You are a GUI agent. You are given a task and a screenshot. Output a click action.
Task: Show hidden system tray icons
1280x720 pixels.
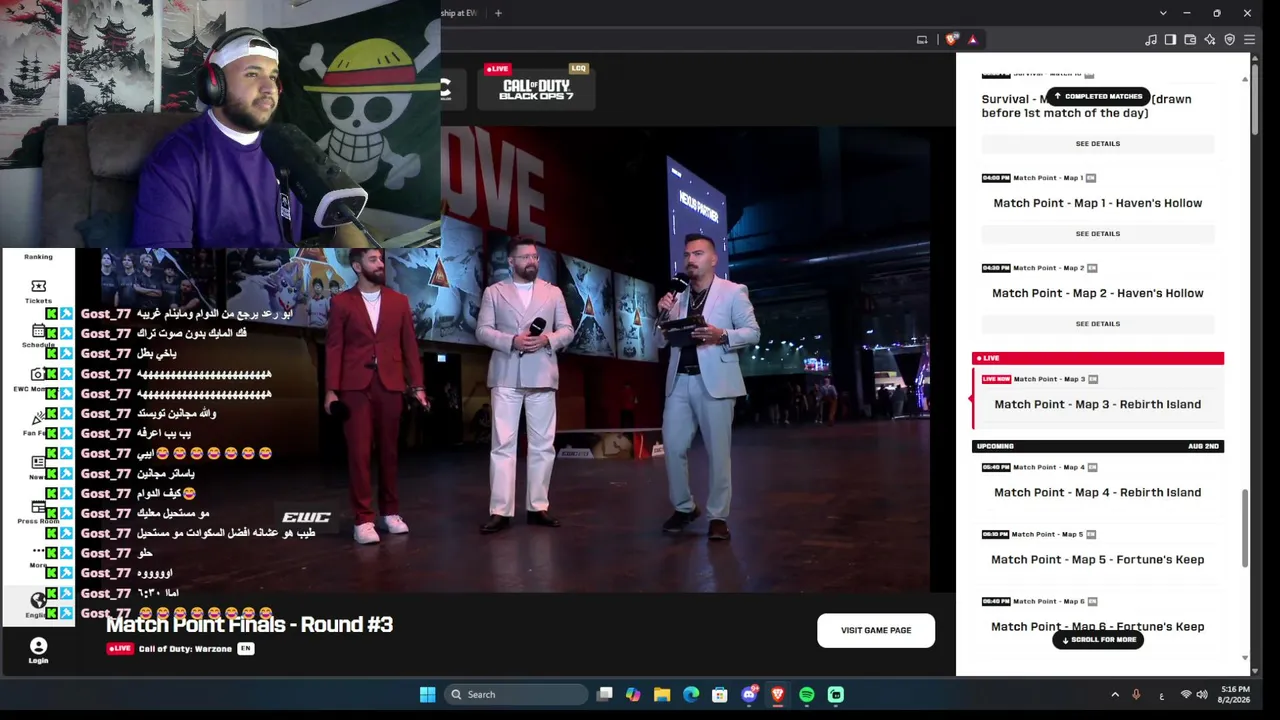click(x=1115, y=695)
